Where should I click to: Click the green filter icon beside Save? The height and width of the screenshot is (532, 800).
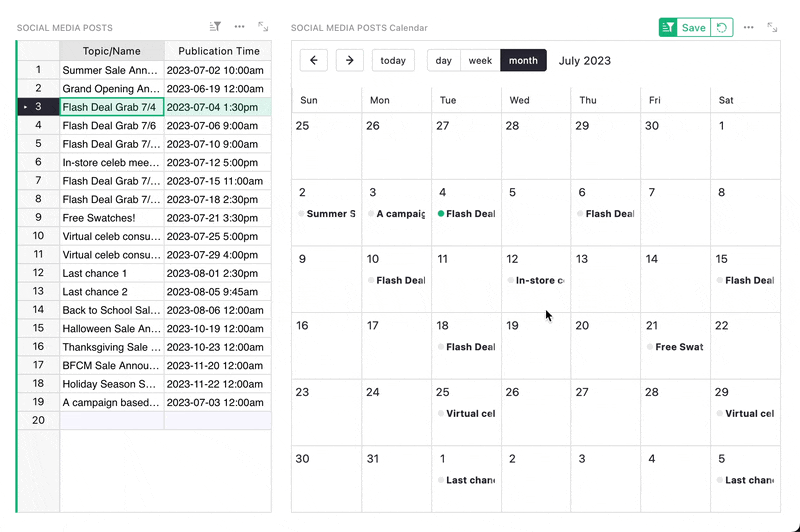(668, 28)
